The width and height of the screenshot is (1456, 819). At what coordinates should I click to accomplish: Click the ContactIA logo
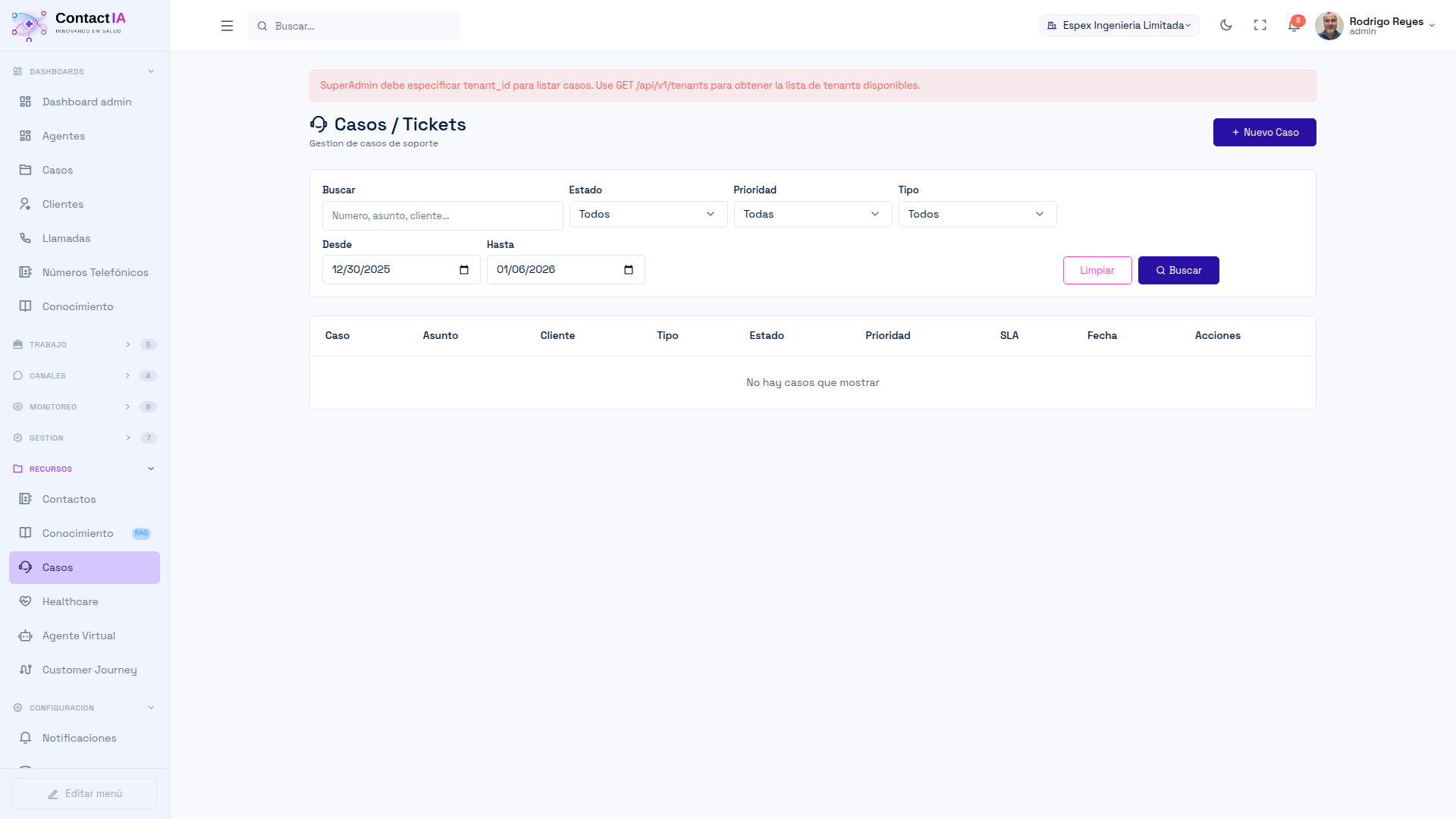68,24
